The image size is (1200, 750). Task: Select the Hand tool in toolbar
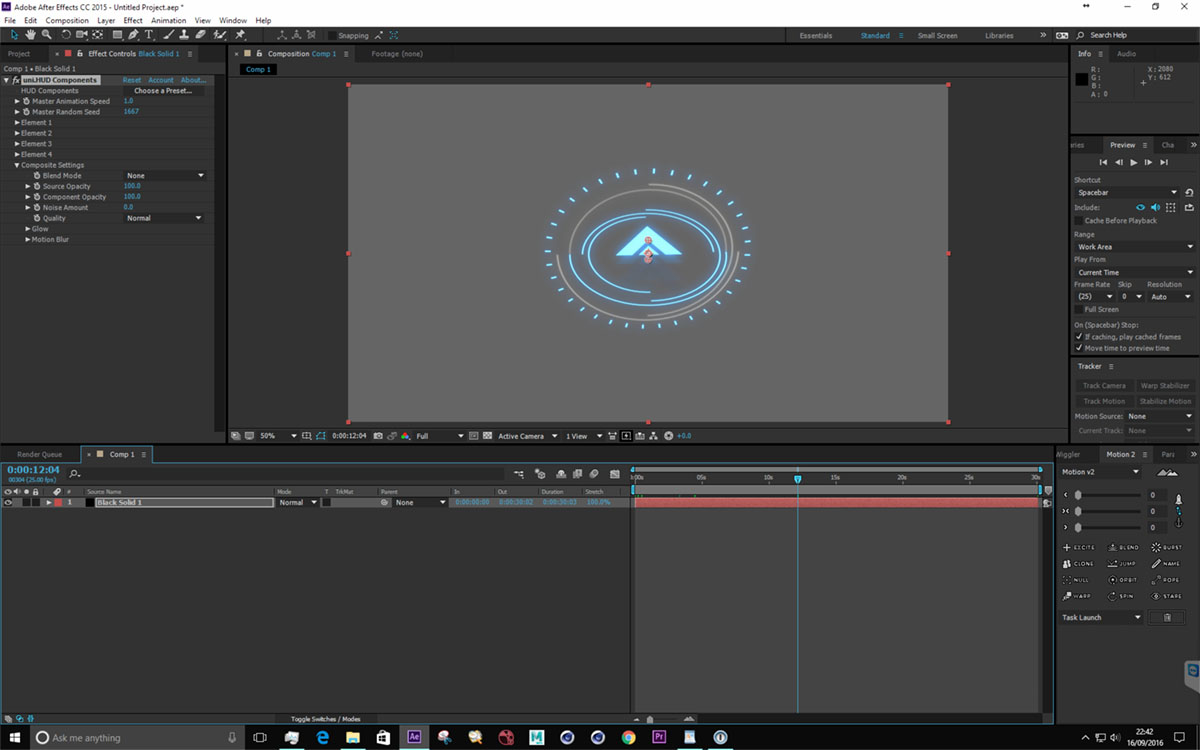31,35
